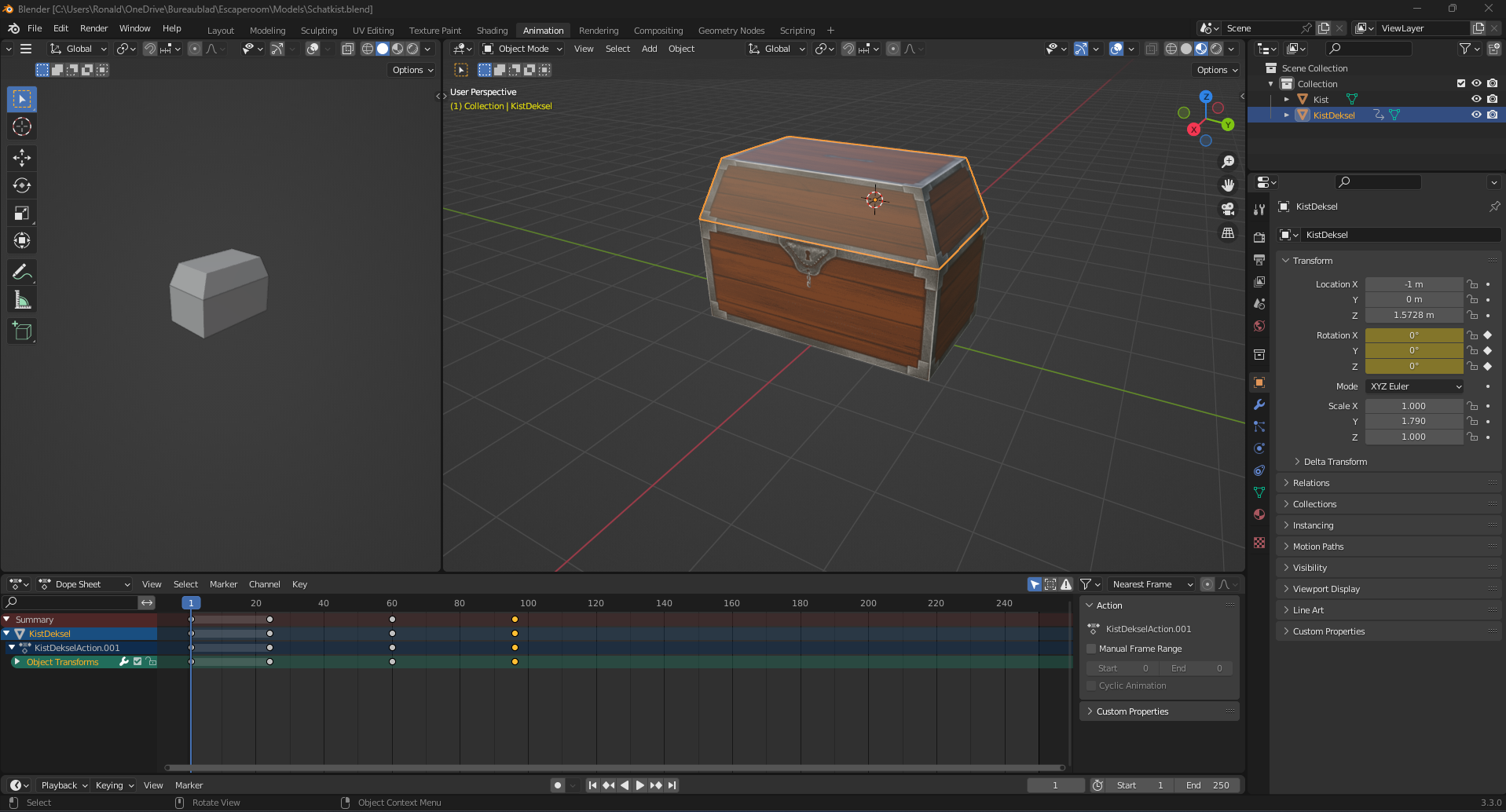Click the Scale Y value slider field
The image size is (1506, 812).
pyautogui.click(x=1413, y=421)
